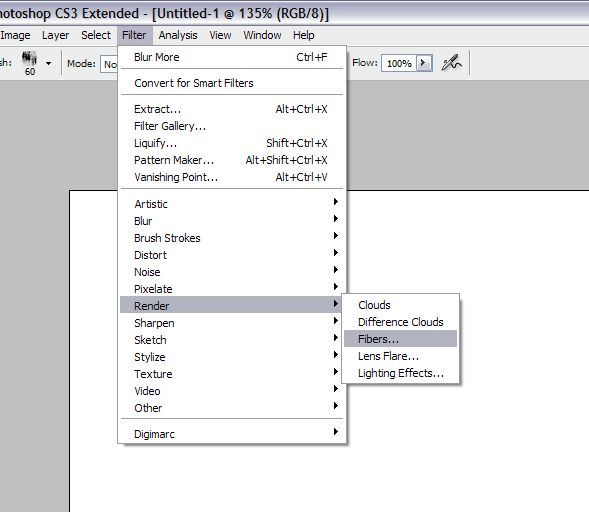
Task: Open the brush preset picker thumbnail
Action: pos(29,63)
